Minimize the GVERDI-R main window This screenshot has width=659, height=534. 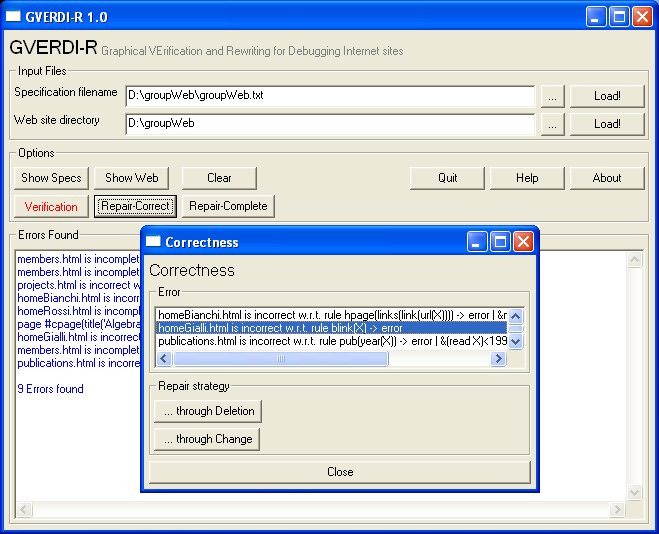(x=595, y=17)
